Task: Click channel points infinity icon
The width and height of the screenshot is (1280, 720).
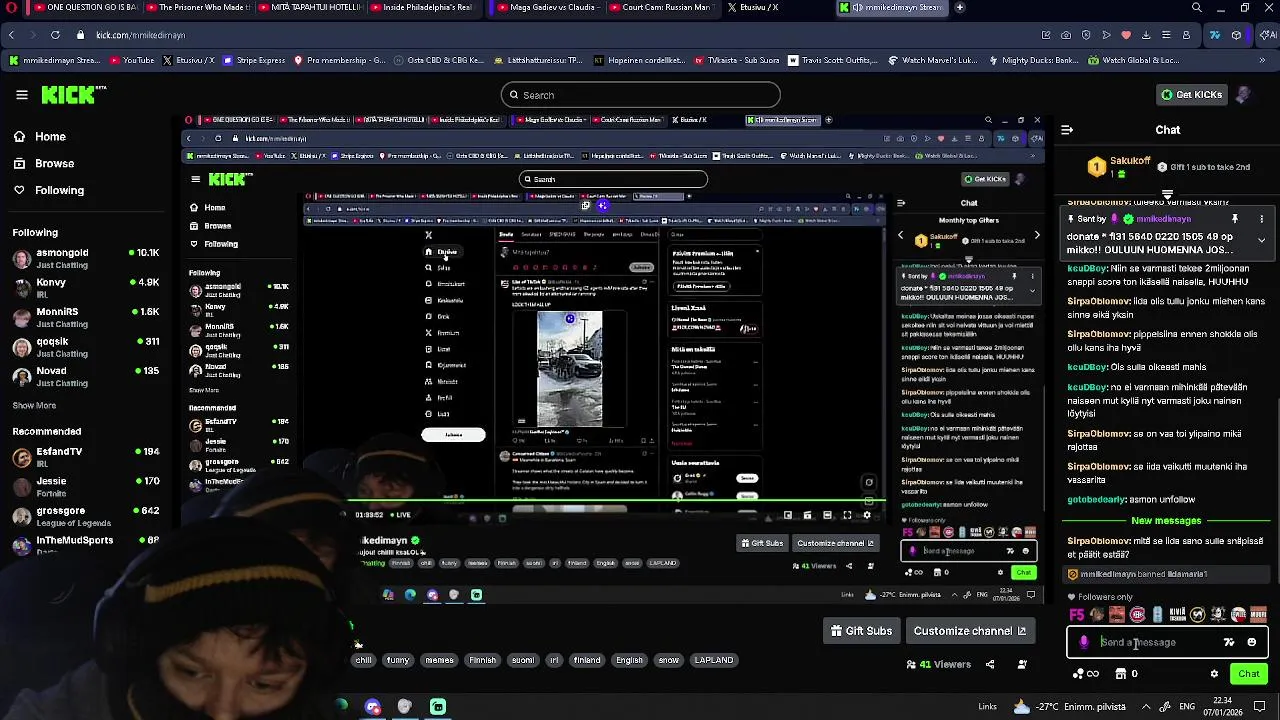Action: click(x=1085, y=674)
